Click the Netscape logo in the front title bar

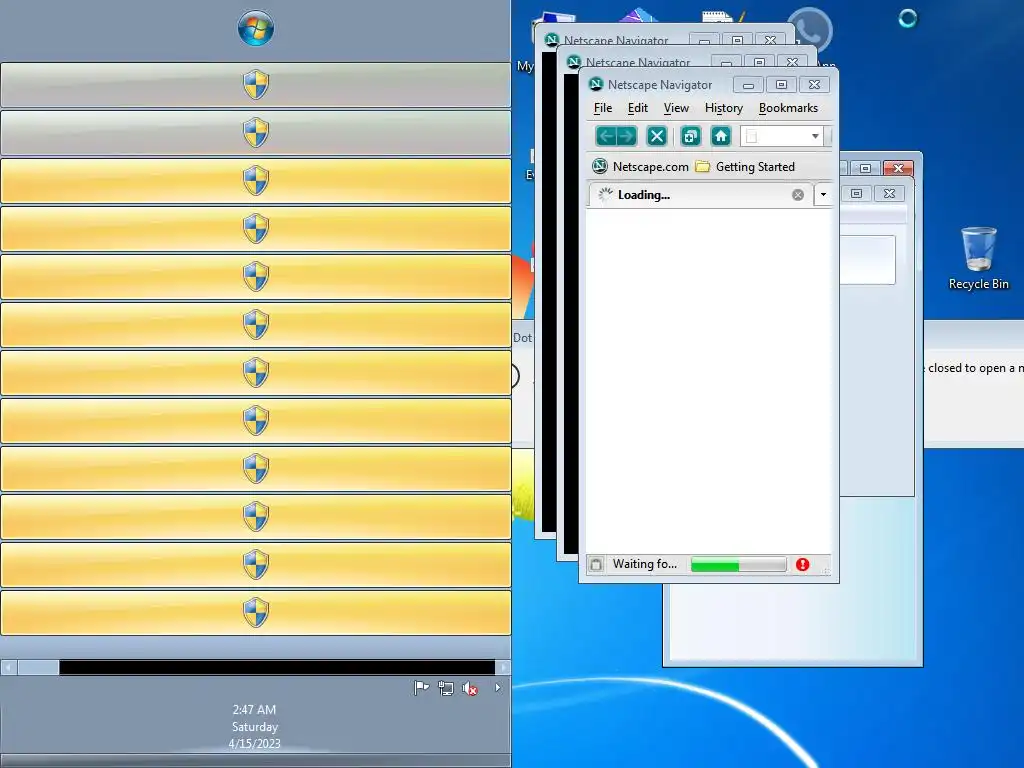click(596, 84)
